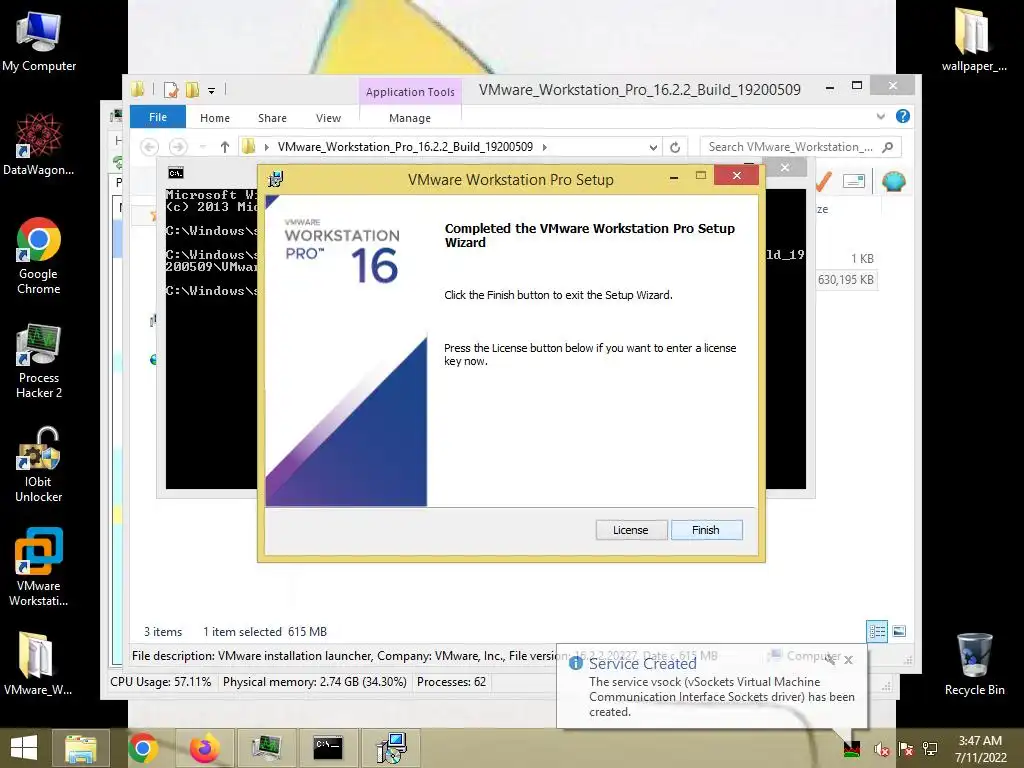
Task: Switch Explorer to Large icons view
Action: tap(899, 631)
